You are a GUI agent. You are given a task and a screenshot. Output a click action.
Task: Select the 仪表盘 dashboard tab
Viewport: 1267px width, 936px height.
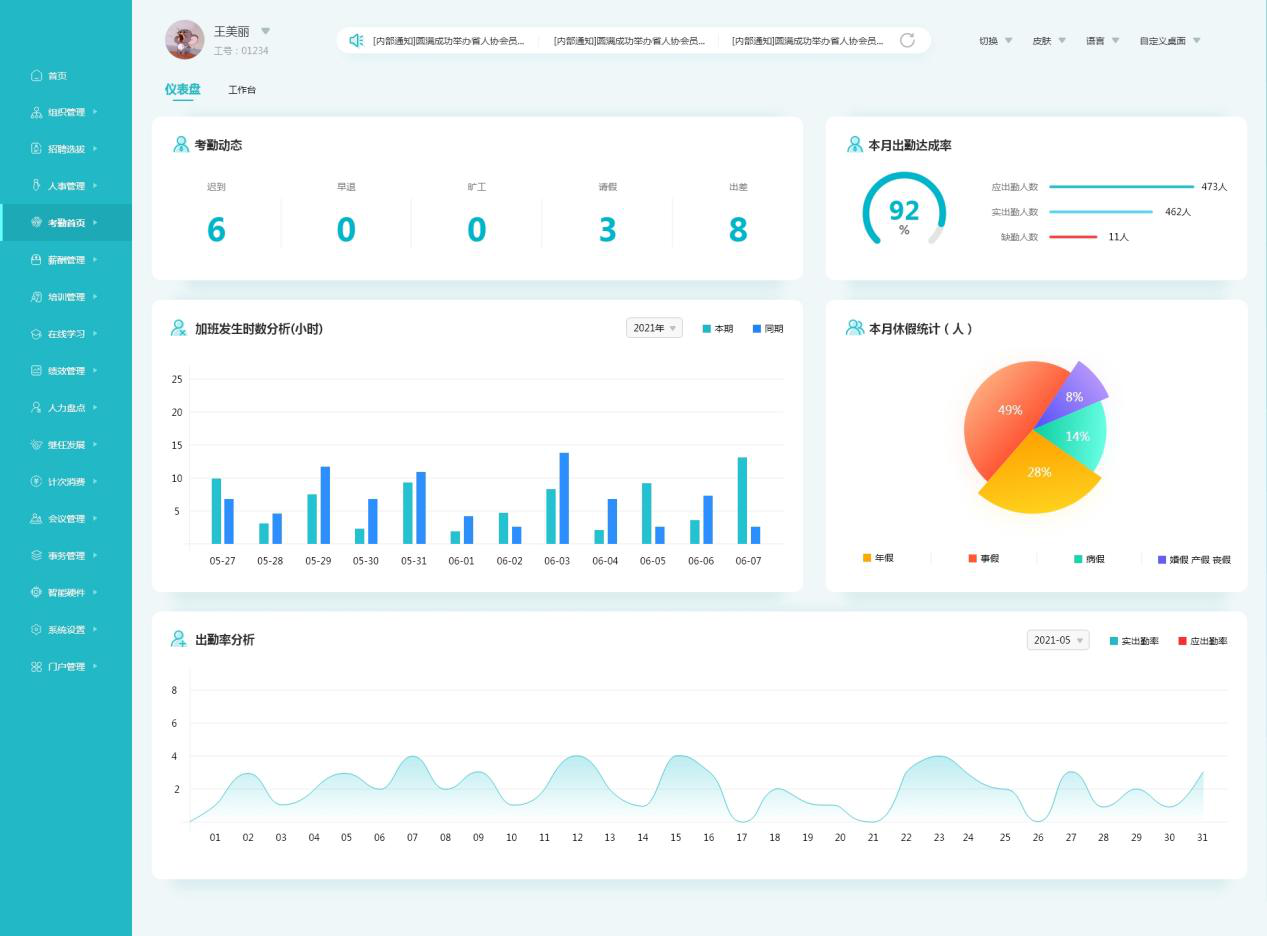pos(182,90)
